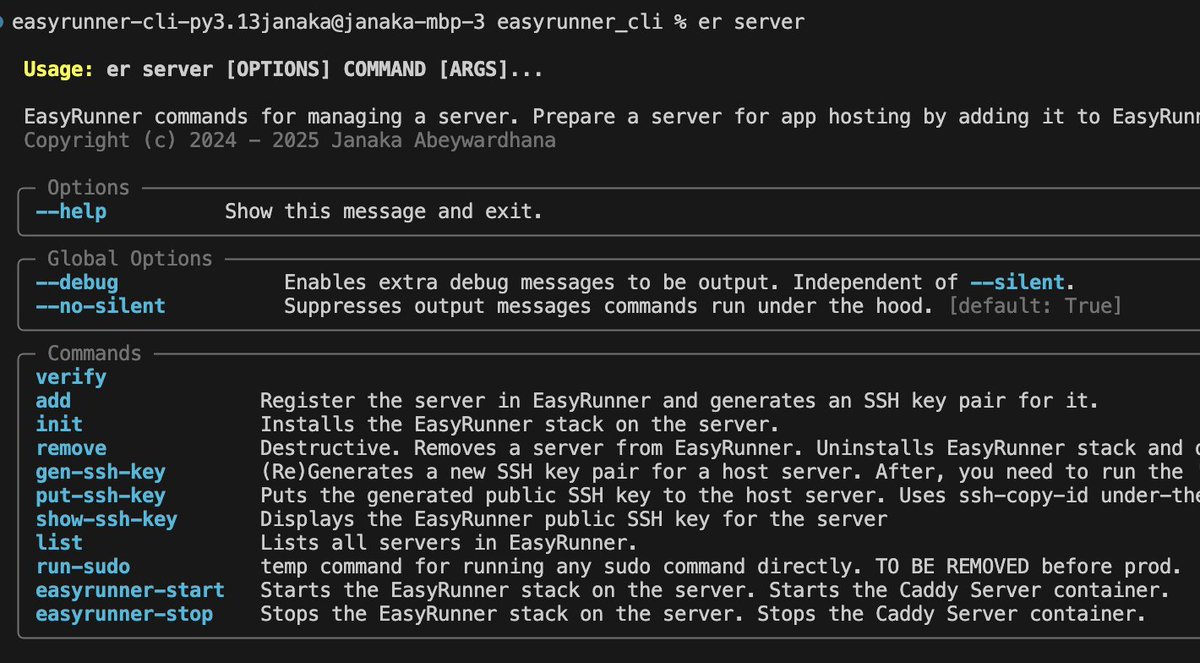1200x663 pixels.
Task: Click the 'init' command
Action: 59,424
